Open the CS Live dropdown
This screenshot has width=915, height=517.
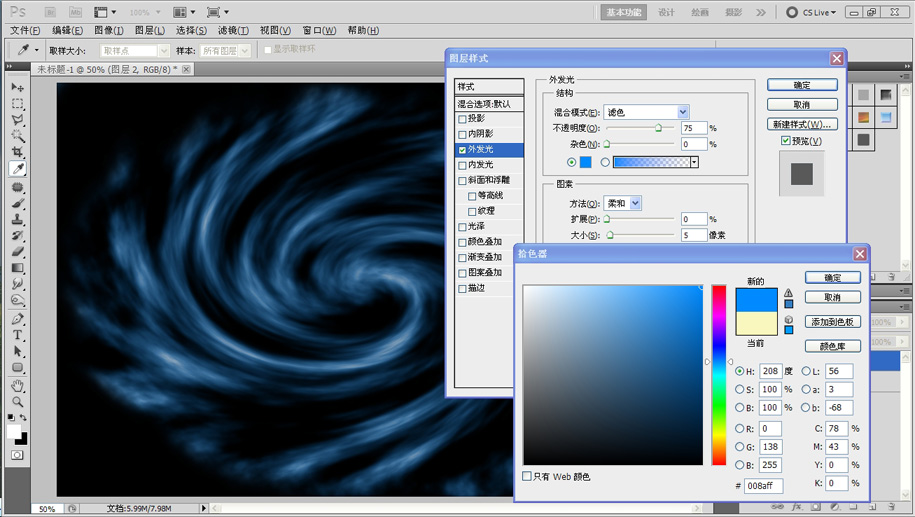pyautogui.click(x=812, y=12)
